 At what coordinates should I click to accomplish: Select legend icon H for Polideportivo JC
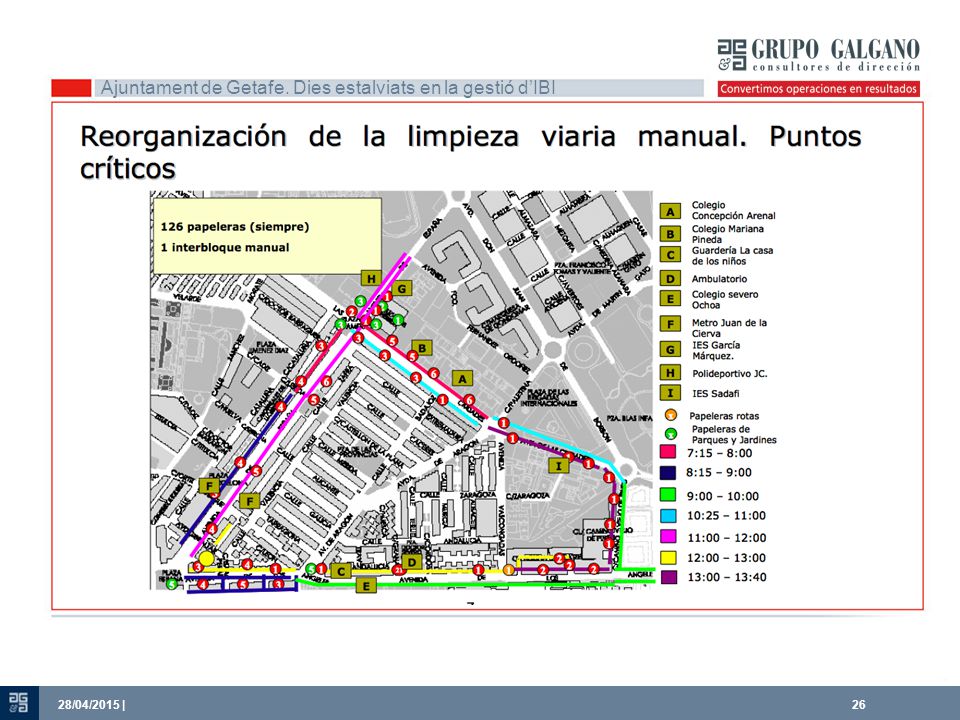(x=670, y=372)
